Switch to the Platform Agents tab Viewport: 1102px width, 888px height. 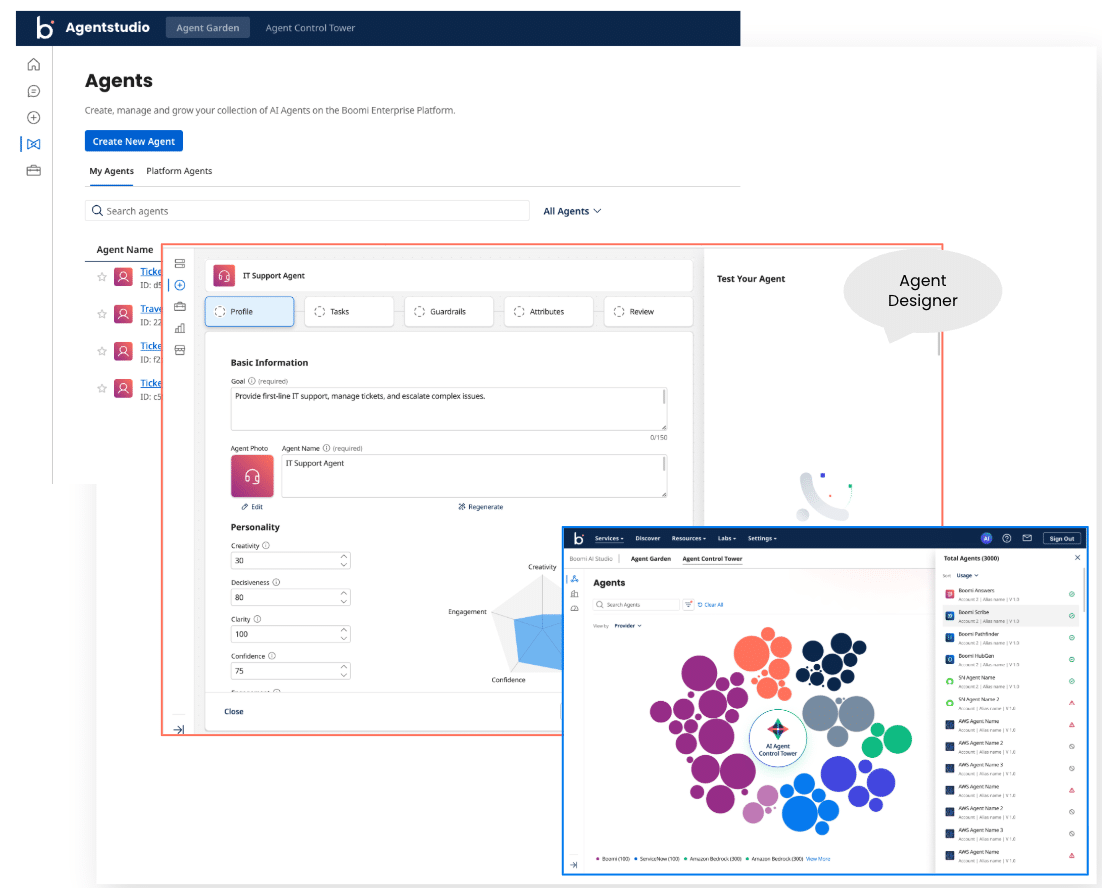point(179,171)
